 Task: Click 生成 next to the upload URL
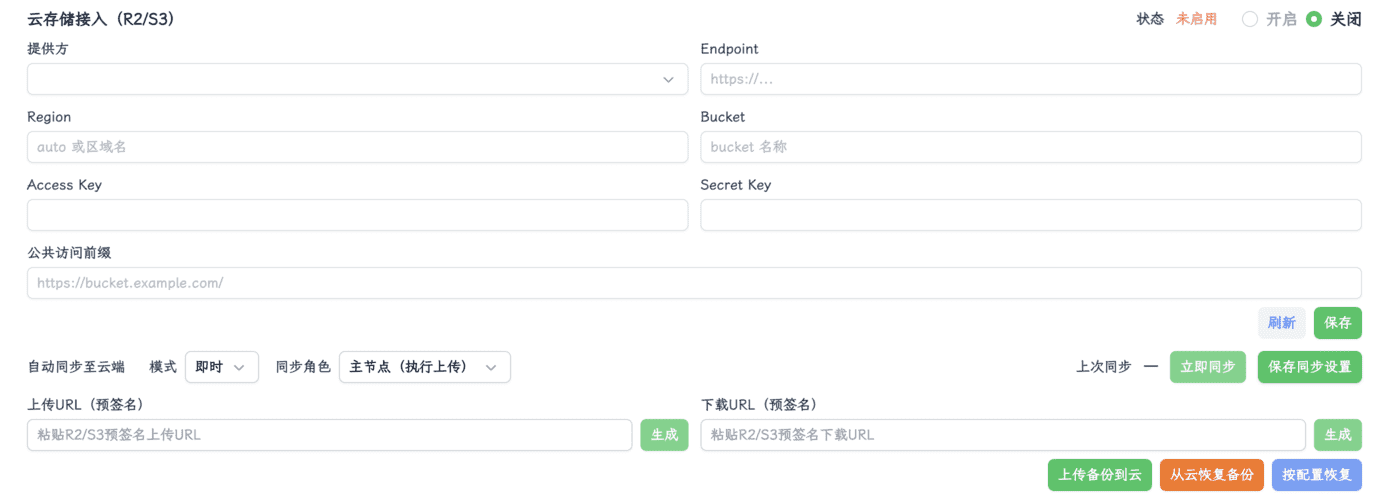click(x=664, y=435)
